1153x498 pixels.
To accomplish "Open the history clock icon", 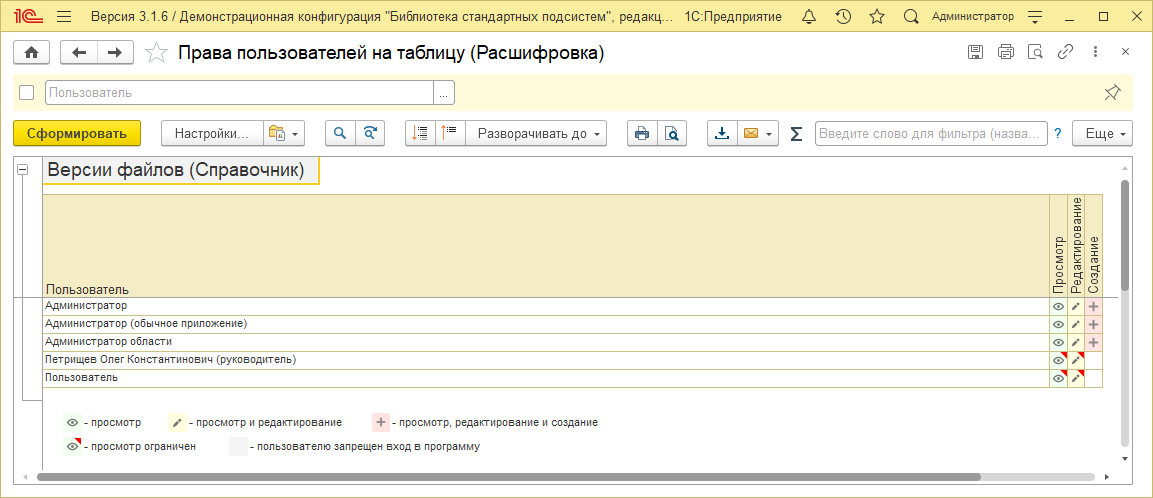I will 843,16.
